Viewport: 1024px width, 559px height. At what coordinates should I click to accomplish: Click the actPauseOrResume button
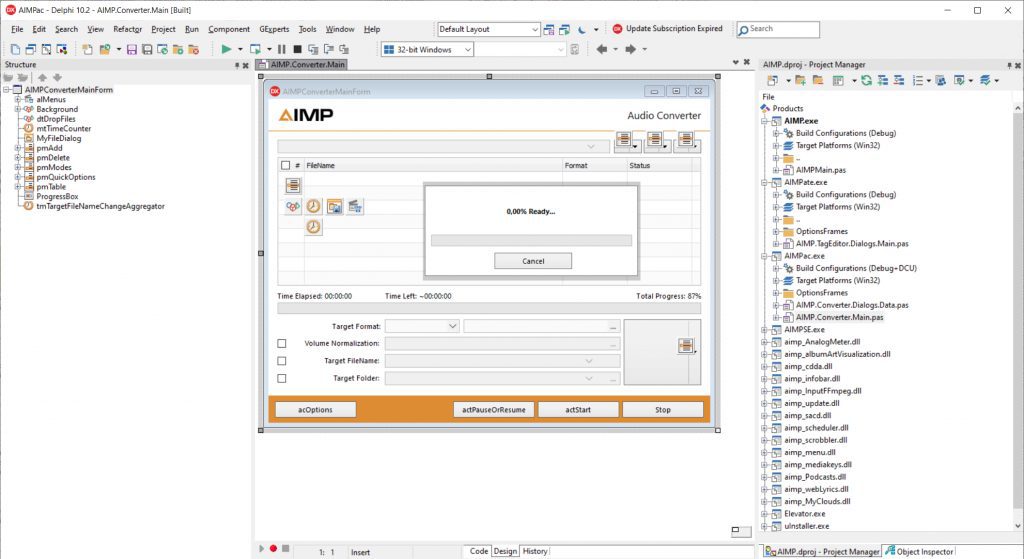pyautogui.click(x=494, y=409)
